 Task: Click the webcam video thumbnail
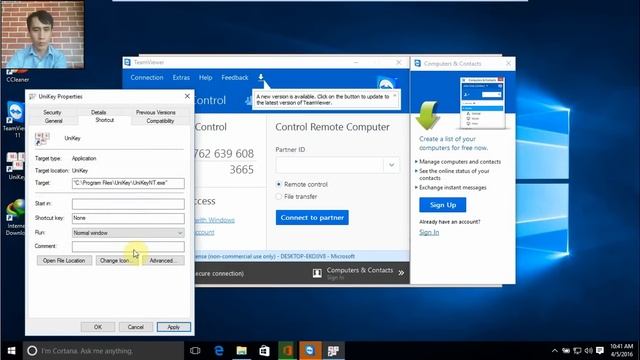click(42, 34)
